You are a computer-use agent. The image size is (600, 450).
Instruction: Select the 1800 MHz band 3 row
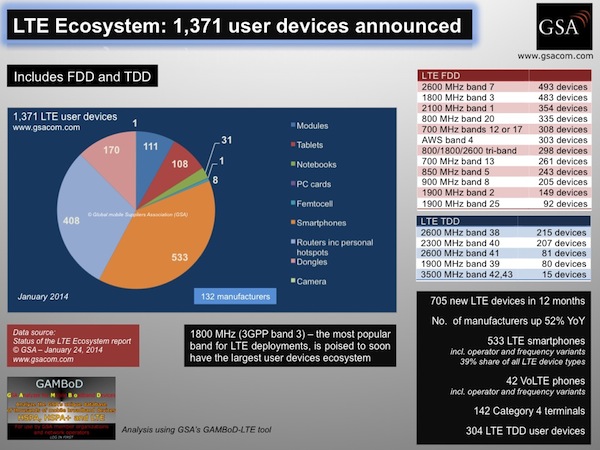click(x=504, y=98)
